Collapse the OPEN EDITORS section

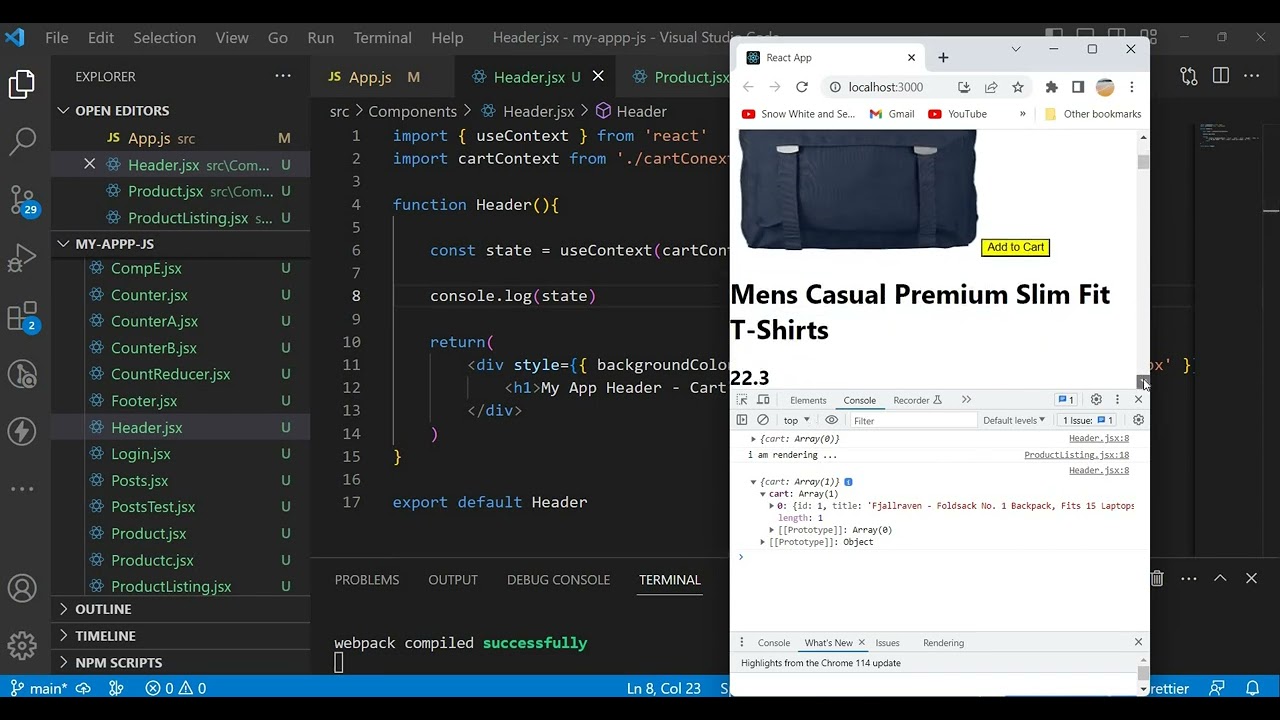(x=122, y=111)
